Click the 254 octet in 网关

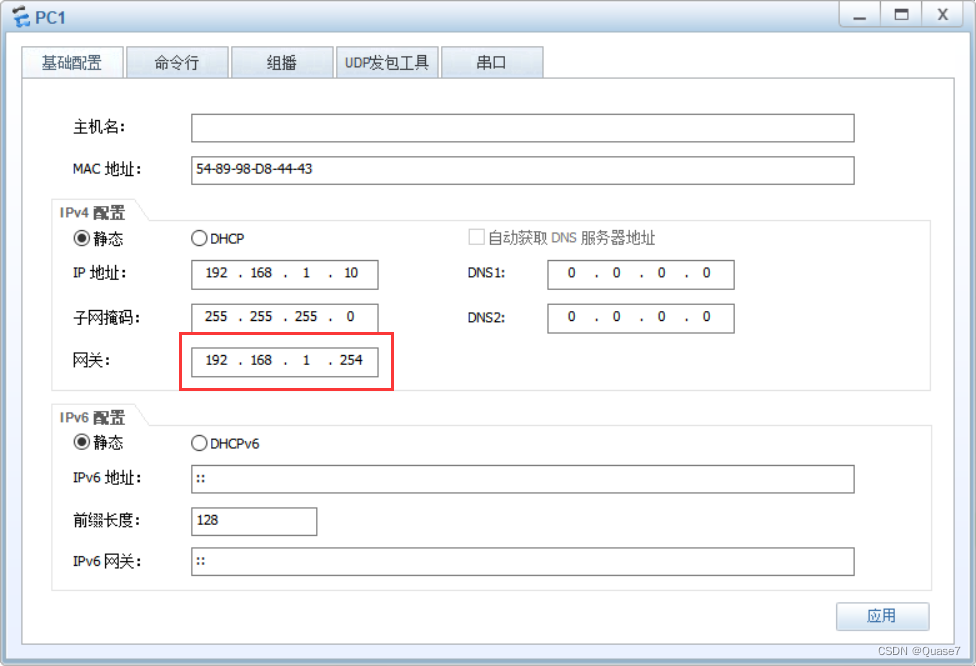pos(351,360)
